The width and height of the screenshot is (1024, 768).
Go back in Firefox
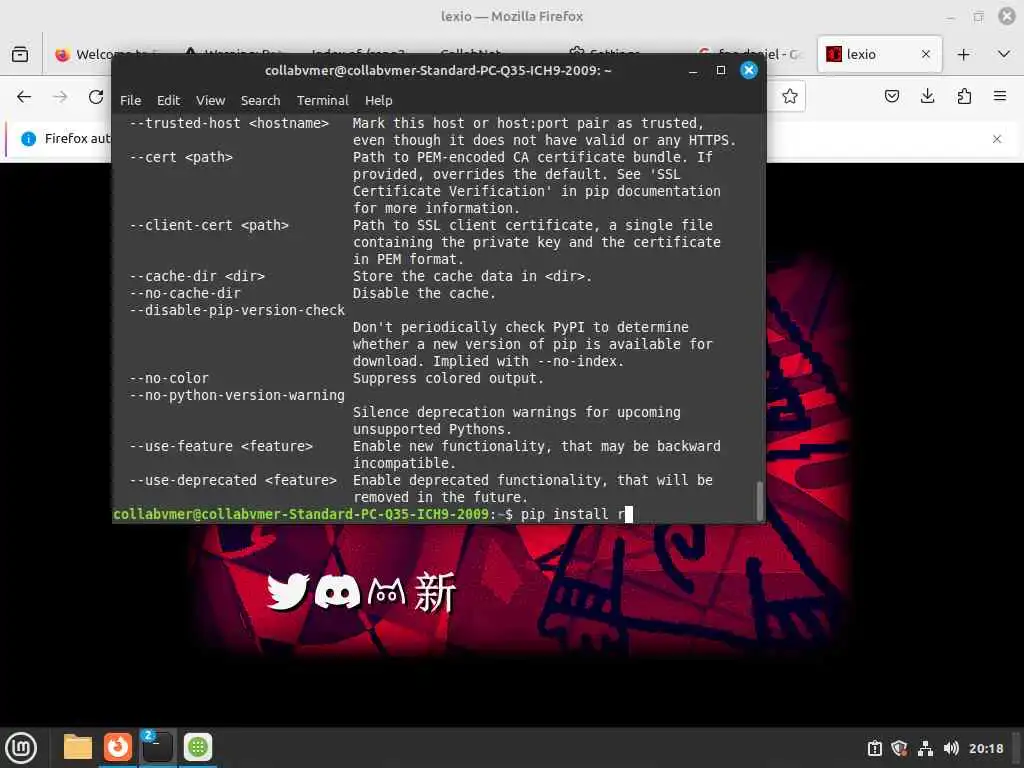[x=24, y=97]
